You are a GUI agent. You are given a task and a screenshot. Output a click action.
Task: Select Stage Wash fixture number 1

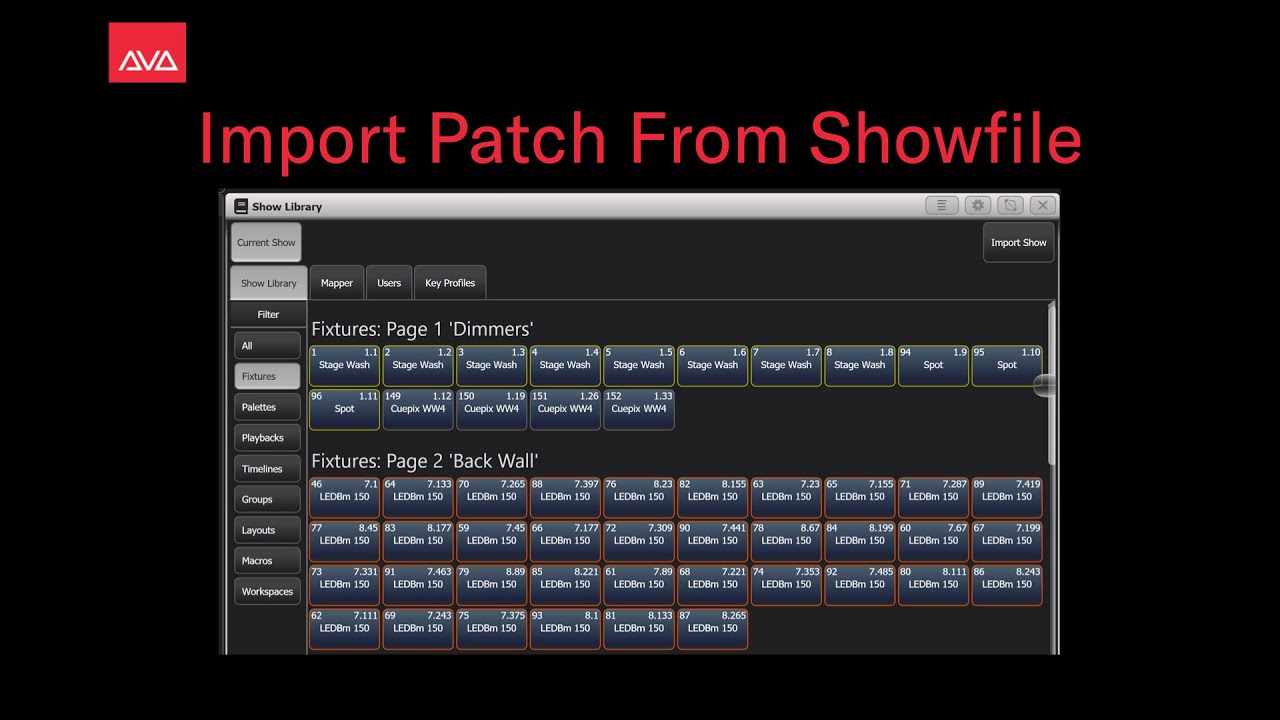[x=344, y=366]
